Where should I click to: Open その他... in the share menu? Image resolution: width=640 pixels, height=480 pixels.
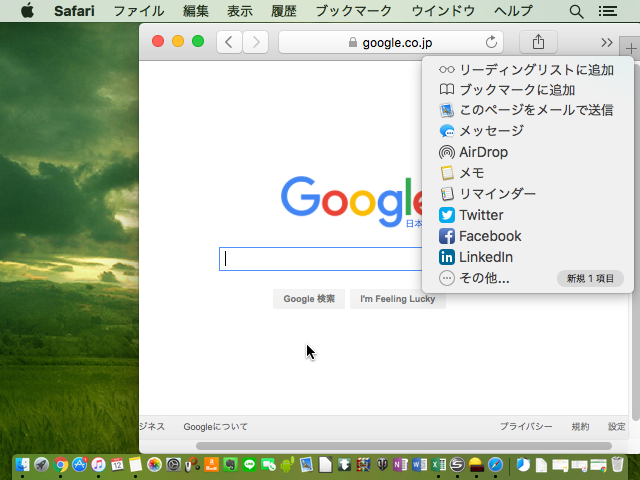click(484, 278)
